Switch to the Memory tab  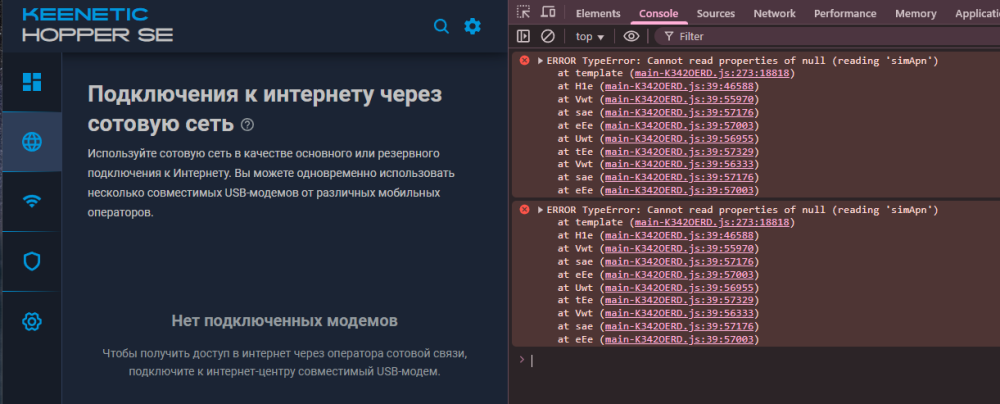(x=916, y=13)
